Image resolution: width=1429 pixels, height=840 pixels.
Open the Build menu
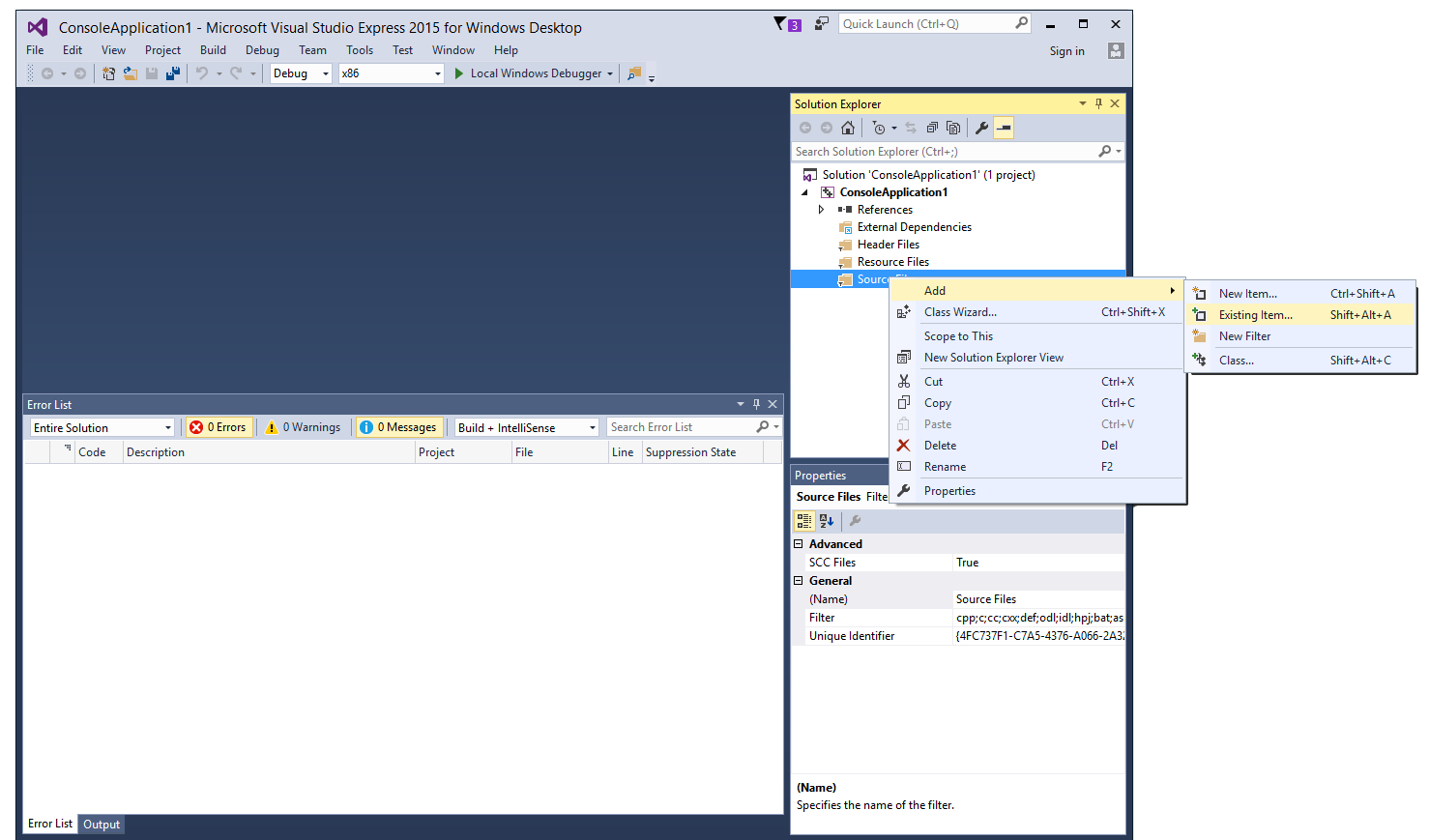[x=213, y=50]
